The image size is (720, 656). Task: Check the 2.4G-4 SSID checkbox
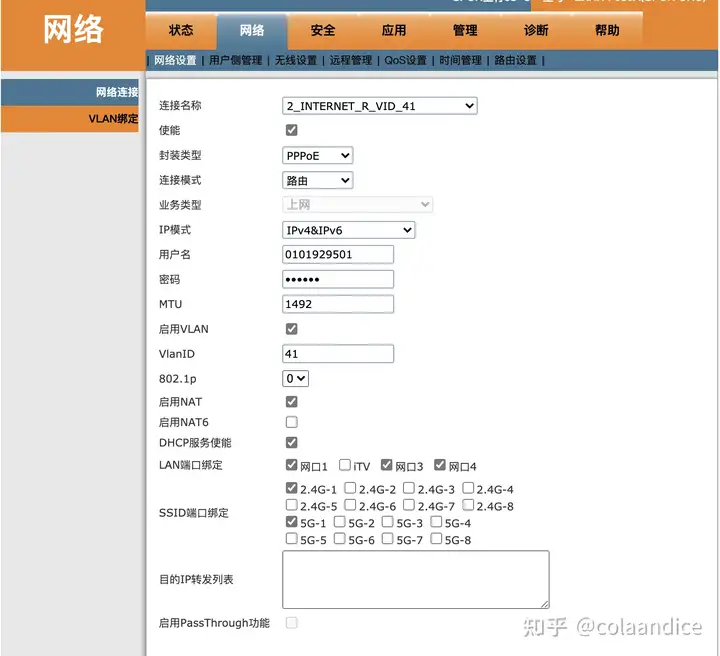pyautogui.click(x=468, y=488)
